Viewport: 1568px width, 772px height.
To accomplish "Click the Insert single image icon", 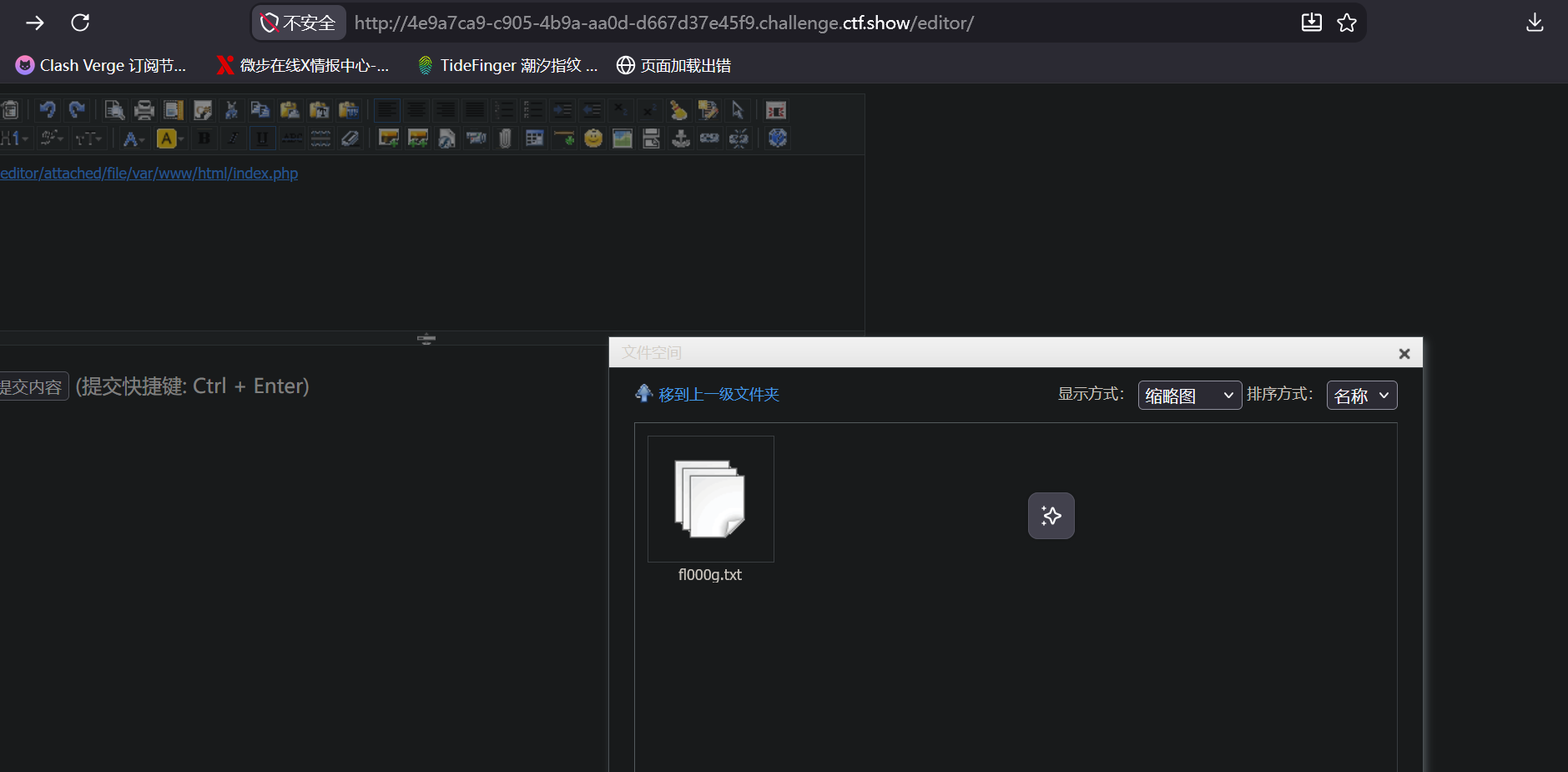I will [389, 138].
